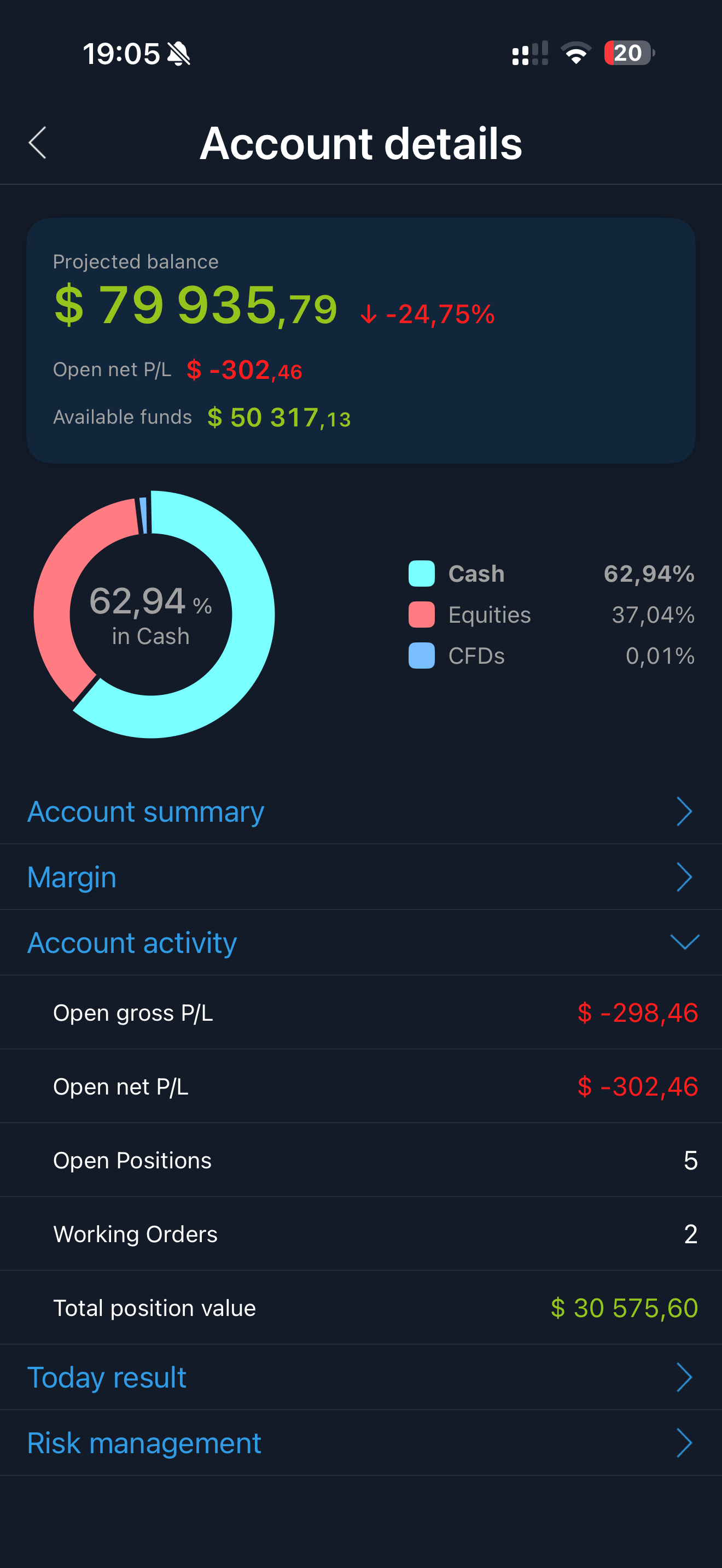Image resolution: width=722 pixels, height=1568 pixels.
Task: Select the Open Positions row
Action: coord(361,1160)
